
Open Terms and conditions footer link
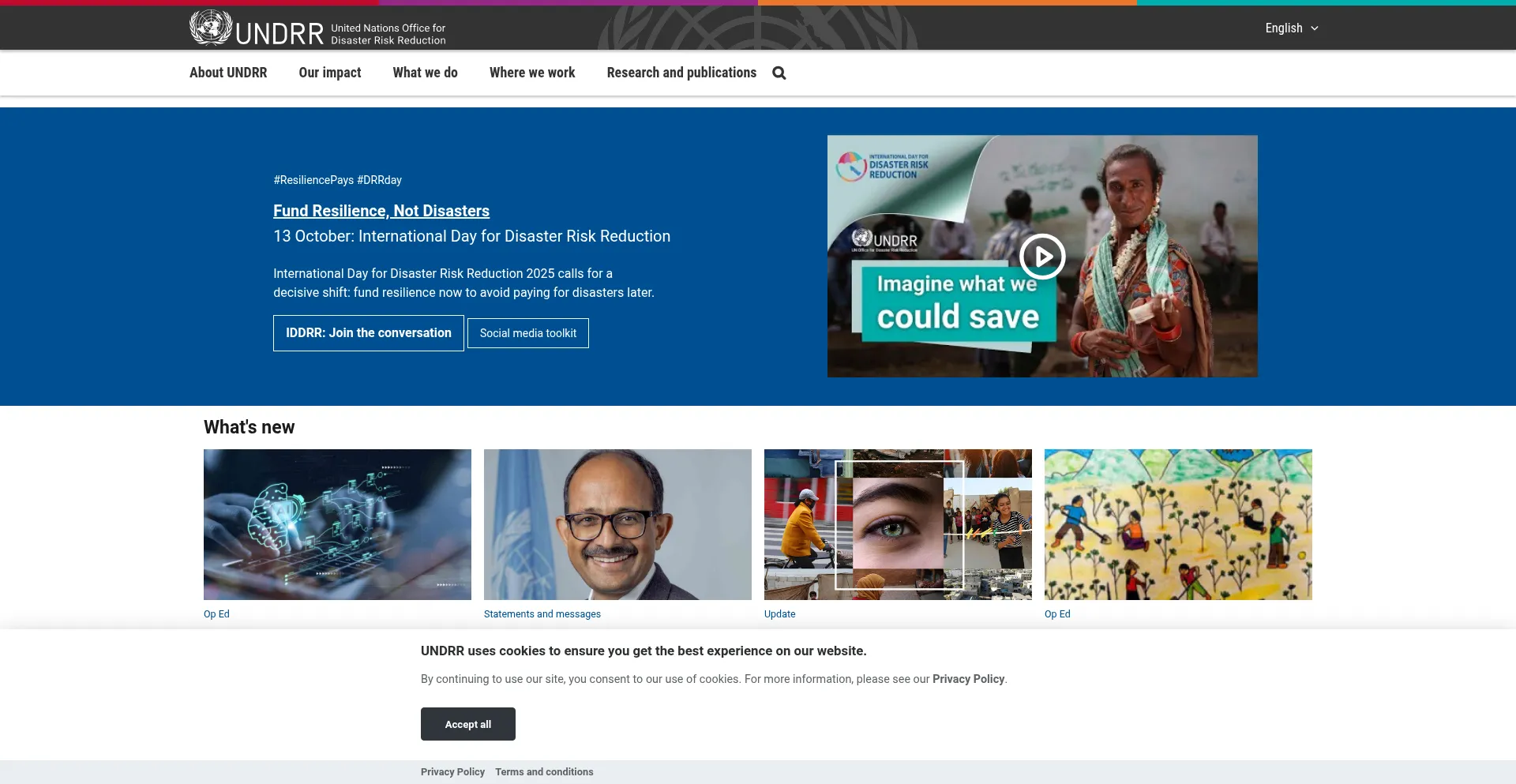coord(544,772)
